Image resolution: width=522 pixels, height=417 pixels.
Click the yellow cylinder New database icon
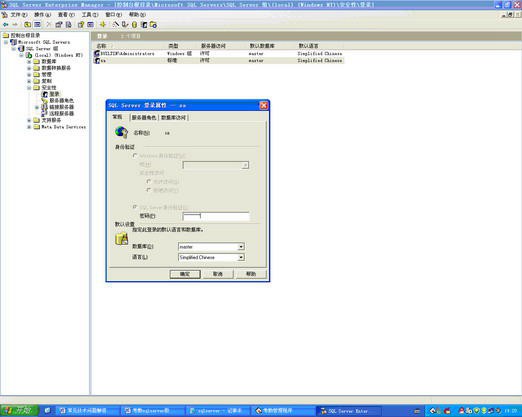tap(134, 25)
